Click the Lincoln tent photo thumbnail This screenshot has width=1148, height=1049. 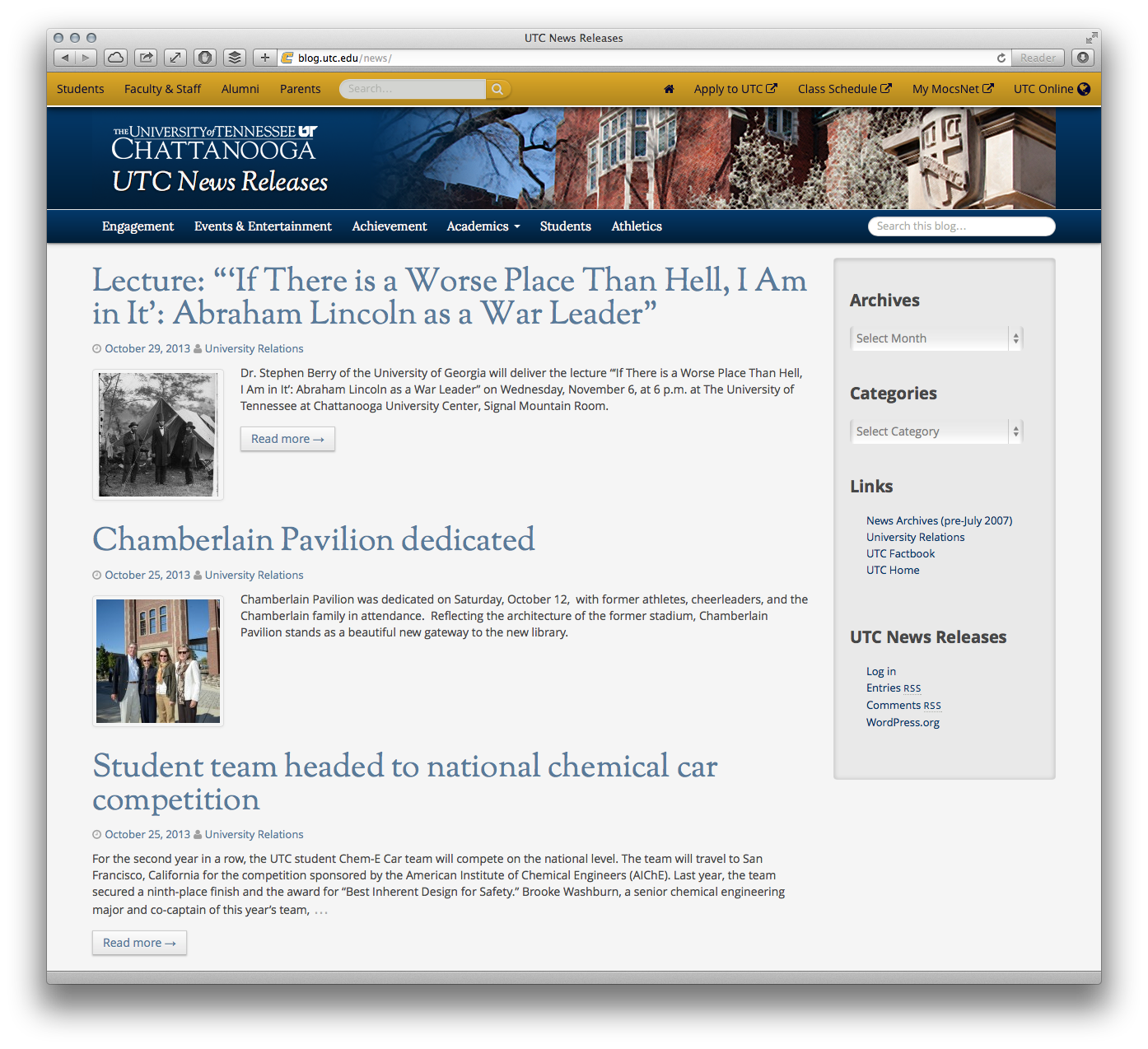point(157,435)
